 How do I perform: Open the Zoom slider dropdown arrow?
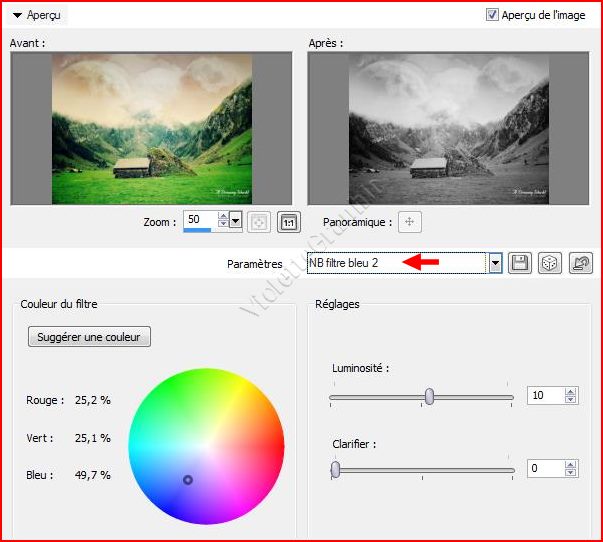pyautogui.click(x=235, y=220)
